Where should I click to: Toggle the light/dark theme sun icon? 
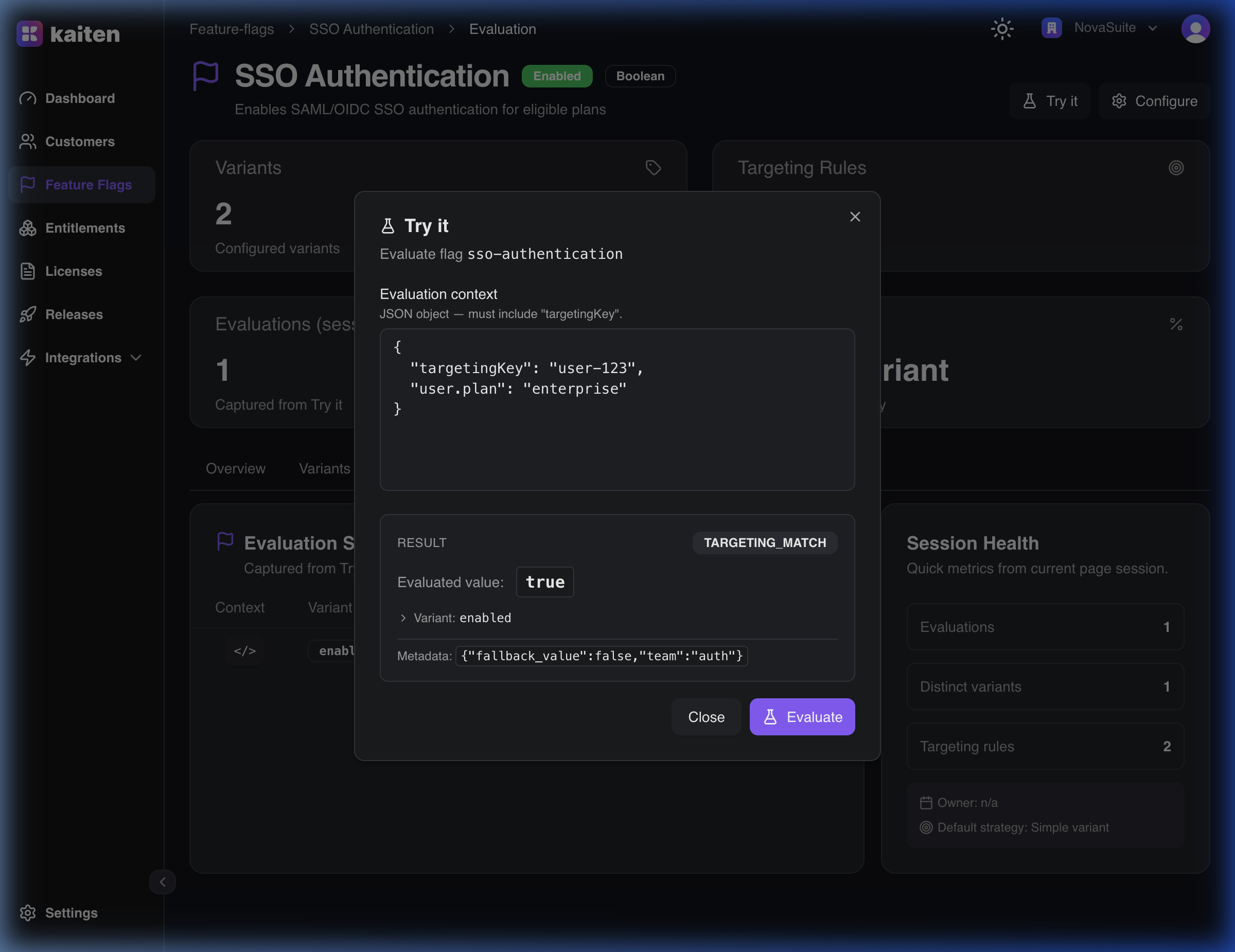tap(1001, 29)
